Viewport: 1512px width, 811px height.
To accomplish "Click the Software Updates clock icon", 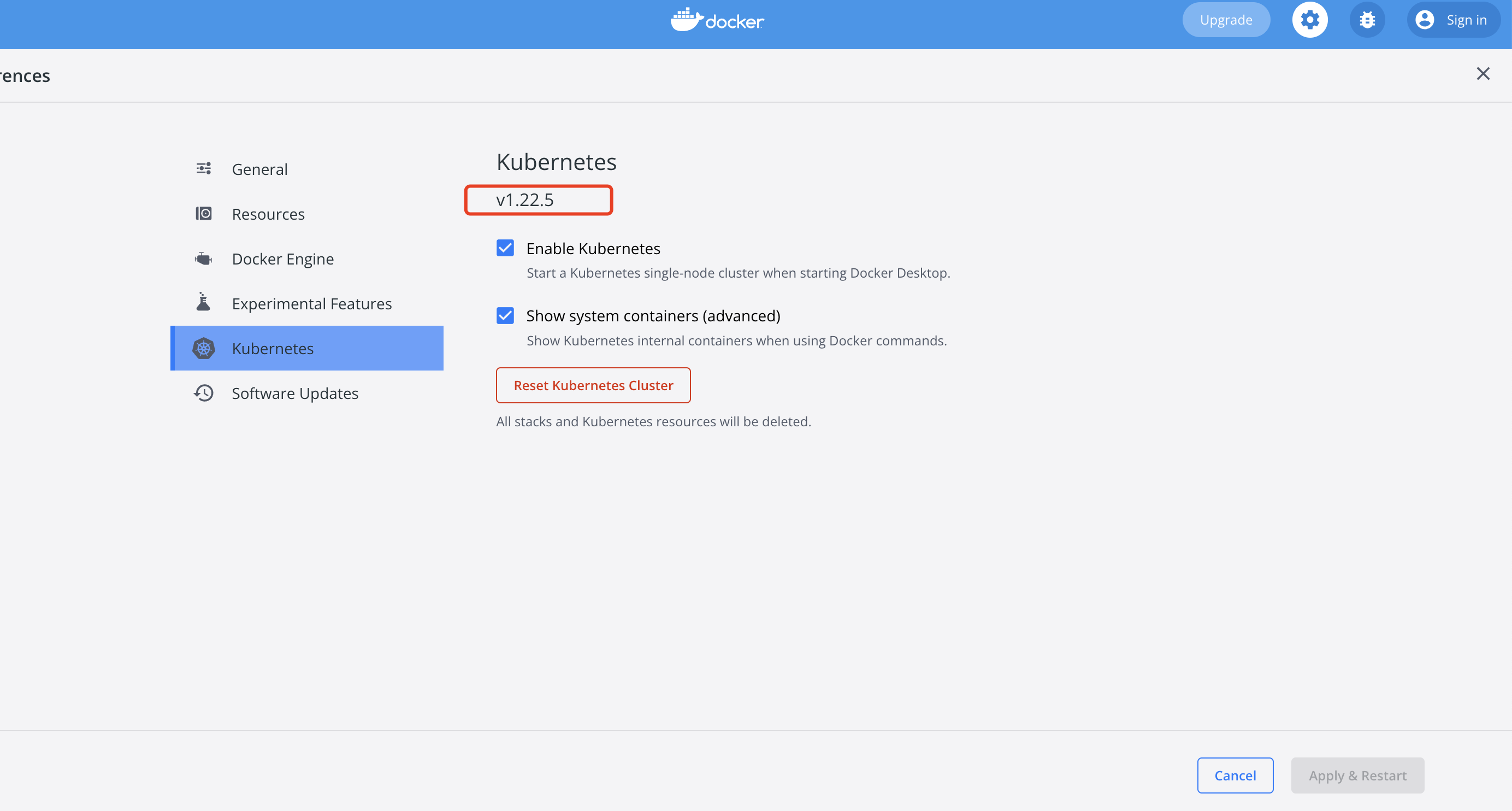I will click(203, 393).
